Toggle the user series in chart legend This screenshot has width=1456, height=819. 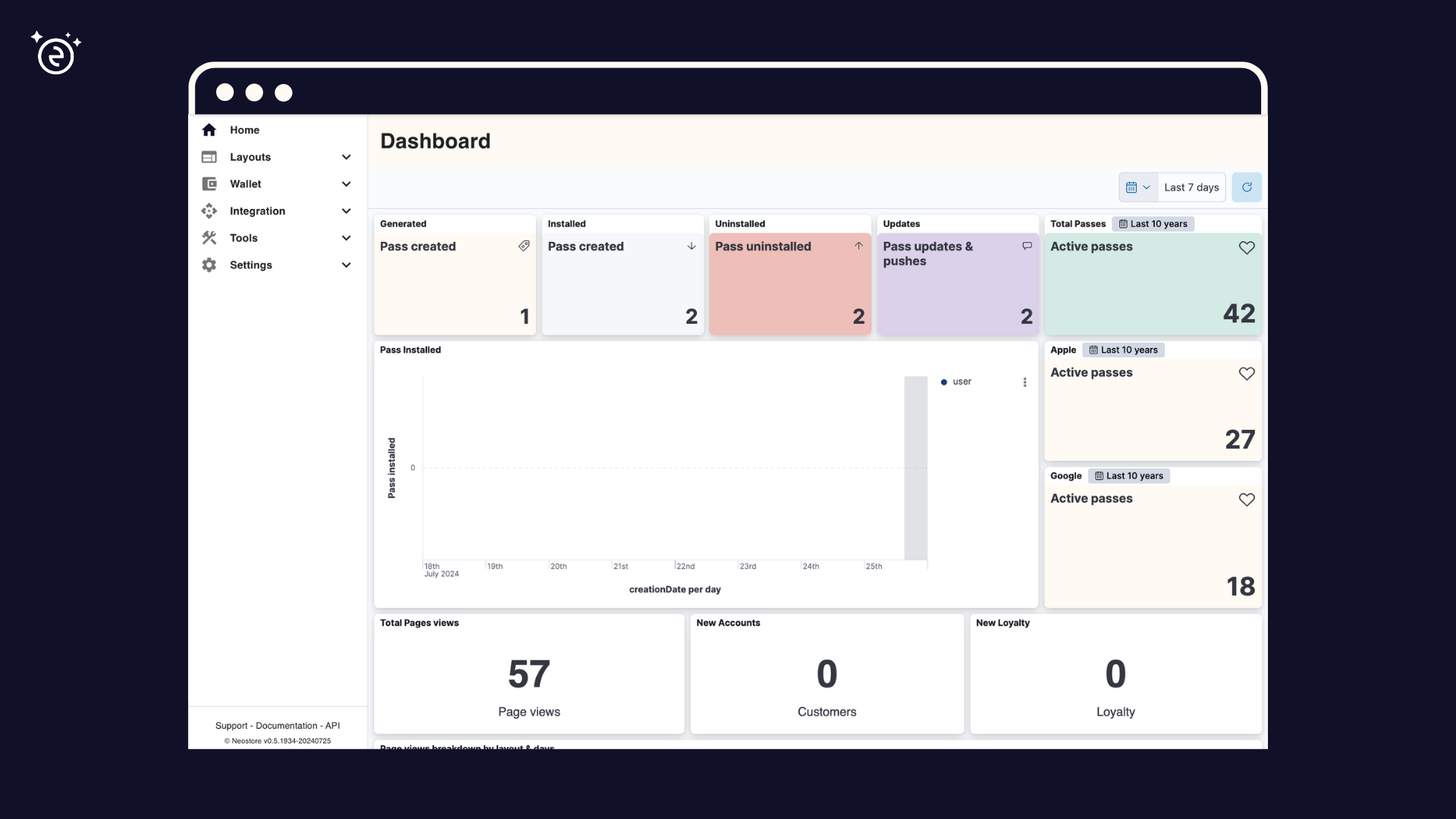coord(957,382)
